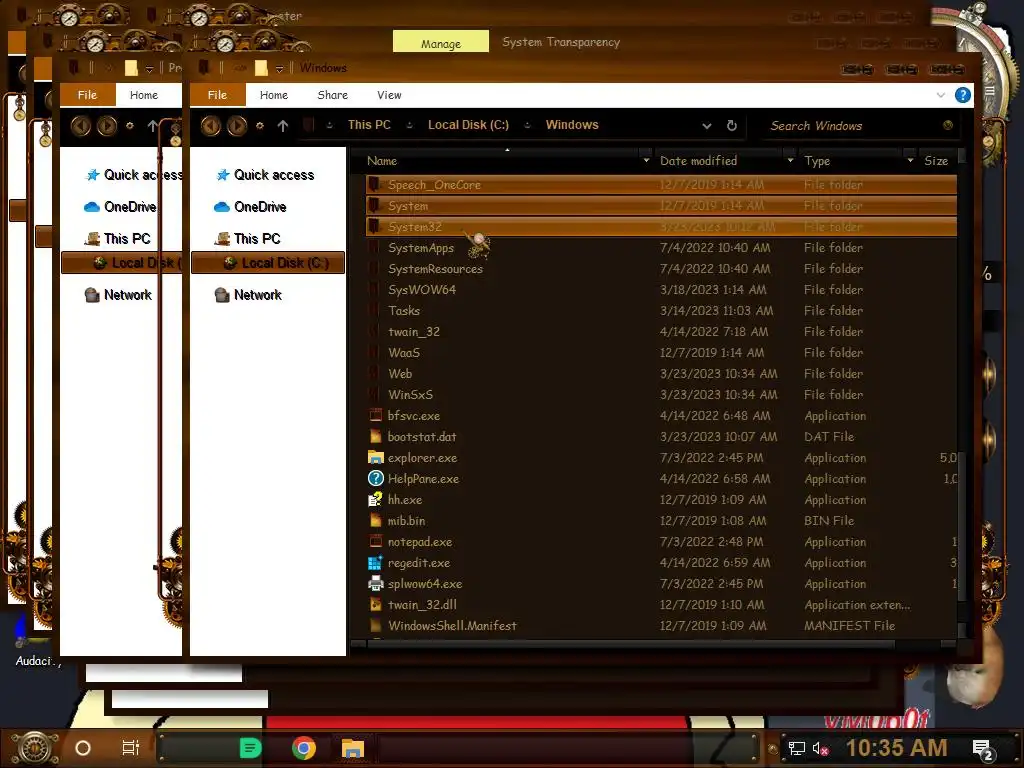Click the splwow64.exe printer icon
Viewport: 1024px width, 768px height.
pyautogui.click(x=376, y=583)
